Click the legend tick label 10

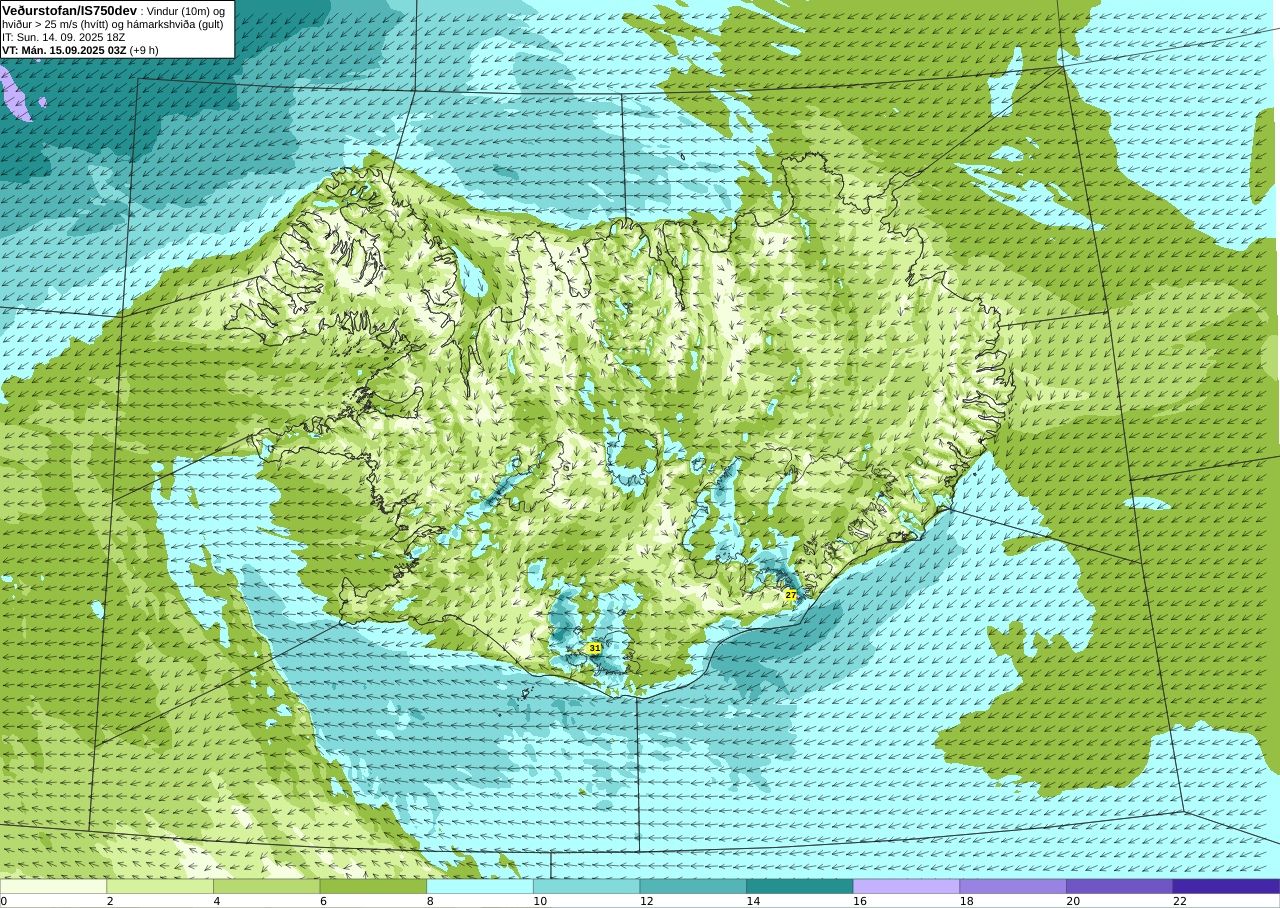tap(540, 901)
